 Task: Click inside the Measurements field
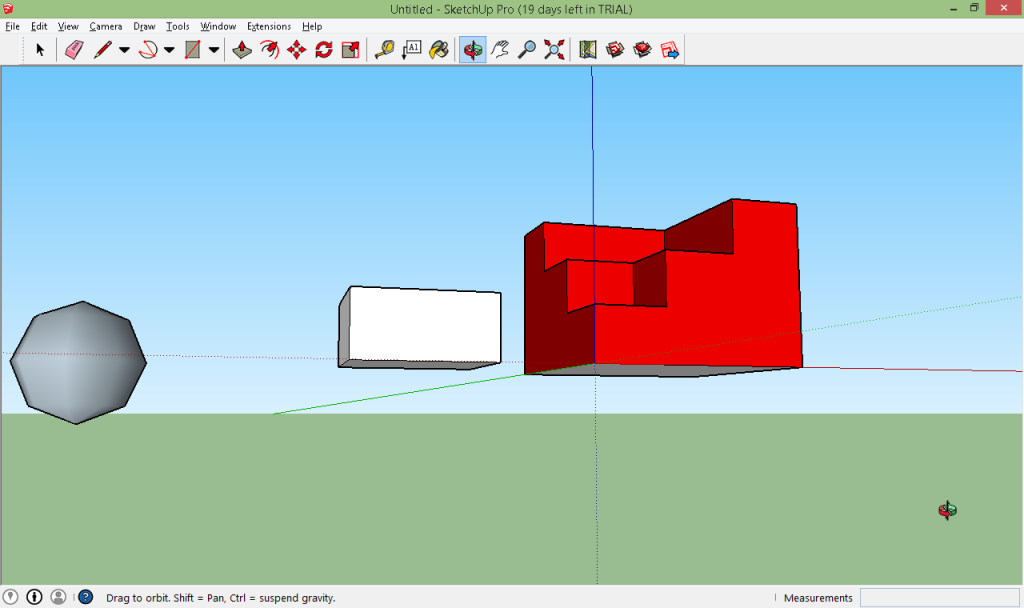[940, 597]
